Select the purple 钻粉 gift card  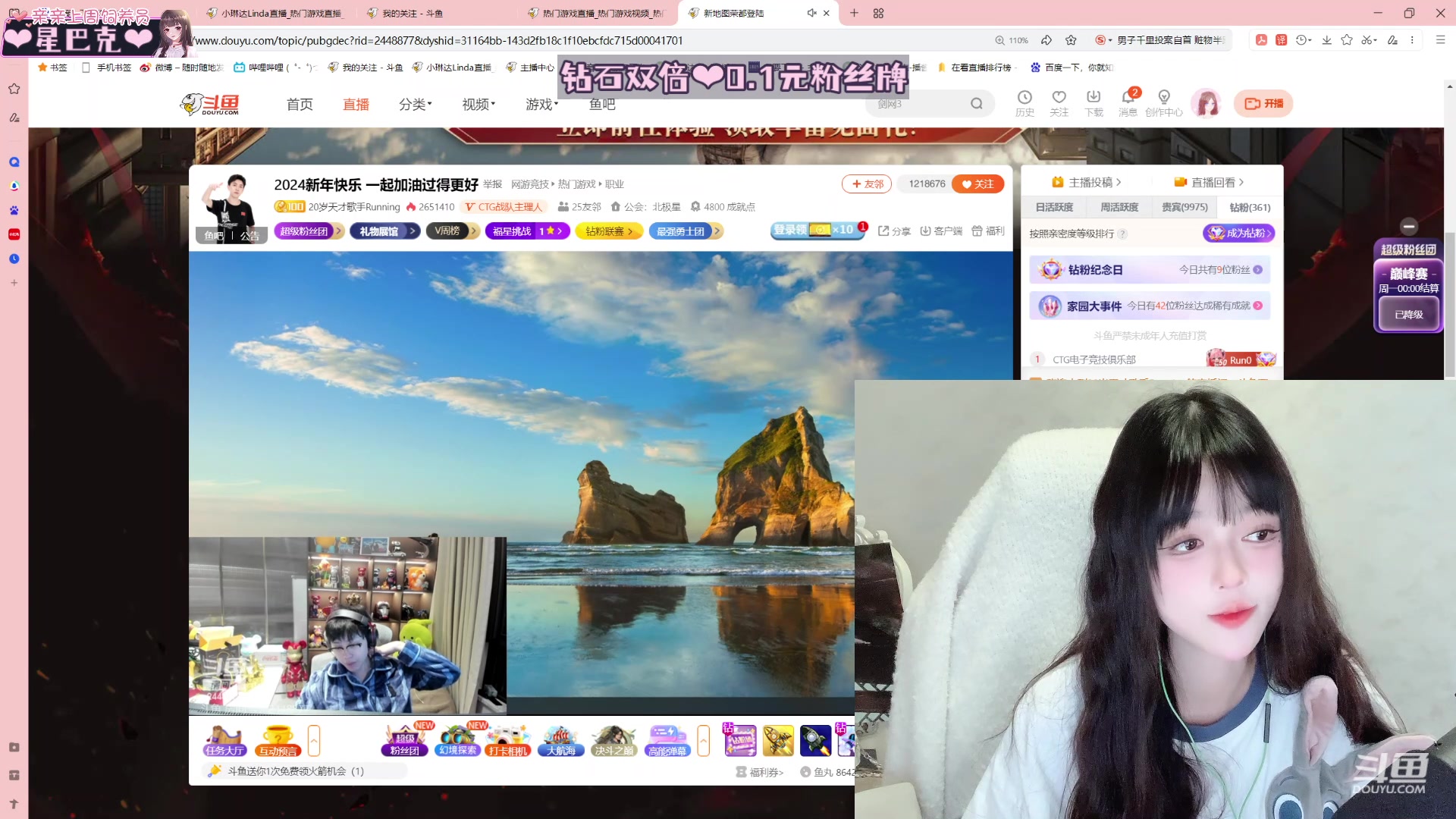[740, 741]
